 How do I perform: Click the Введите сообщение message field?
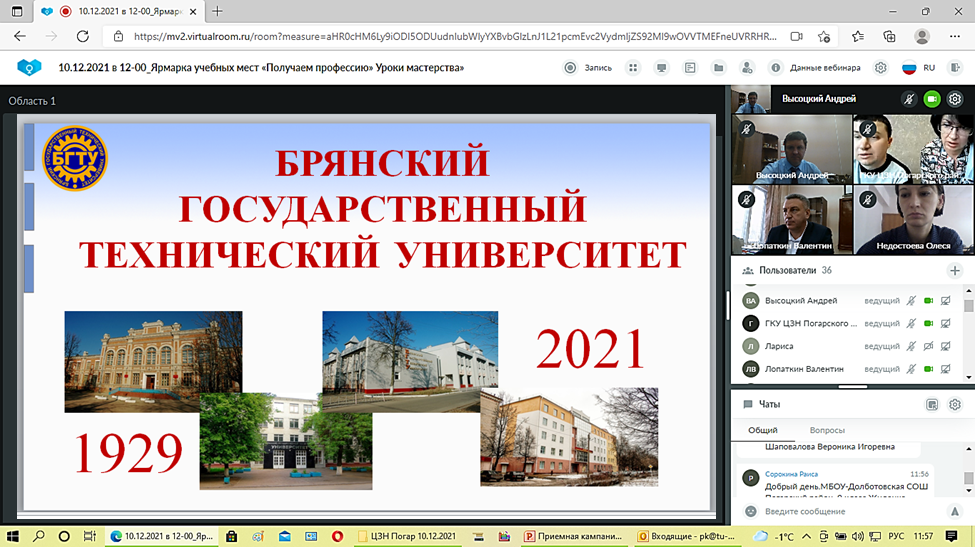pos(851,512)
